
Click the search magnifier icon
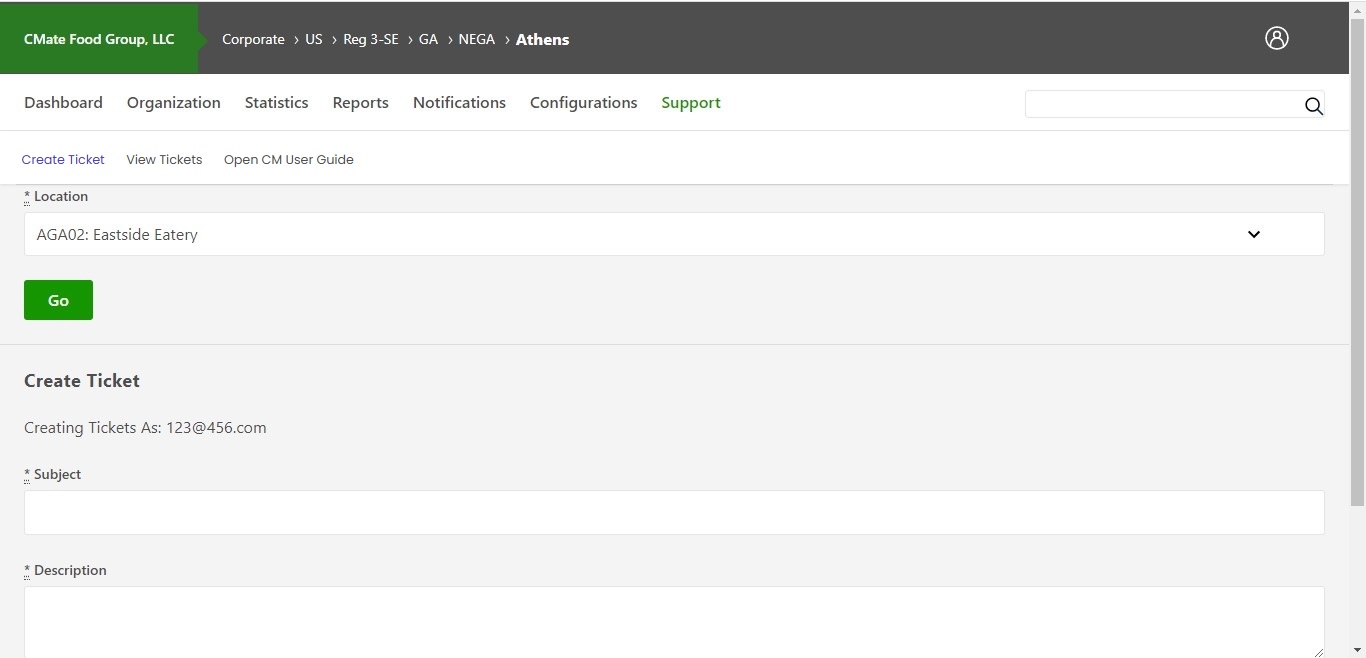pos(1314,106)
